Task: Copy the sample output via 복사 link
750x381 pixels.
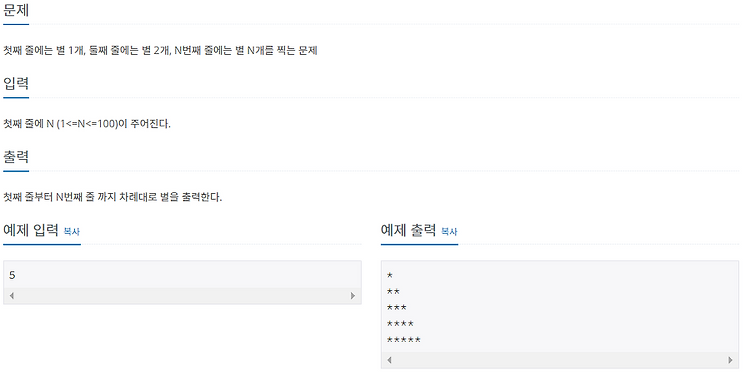Action: [x=449, y=231]
